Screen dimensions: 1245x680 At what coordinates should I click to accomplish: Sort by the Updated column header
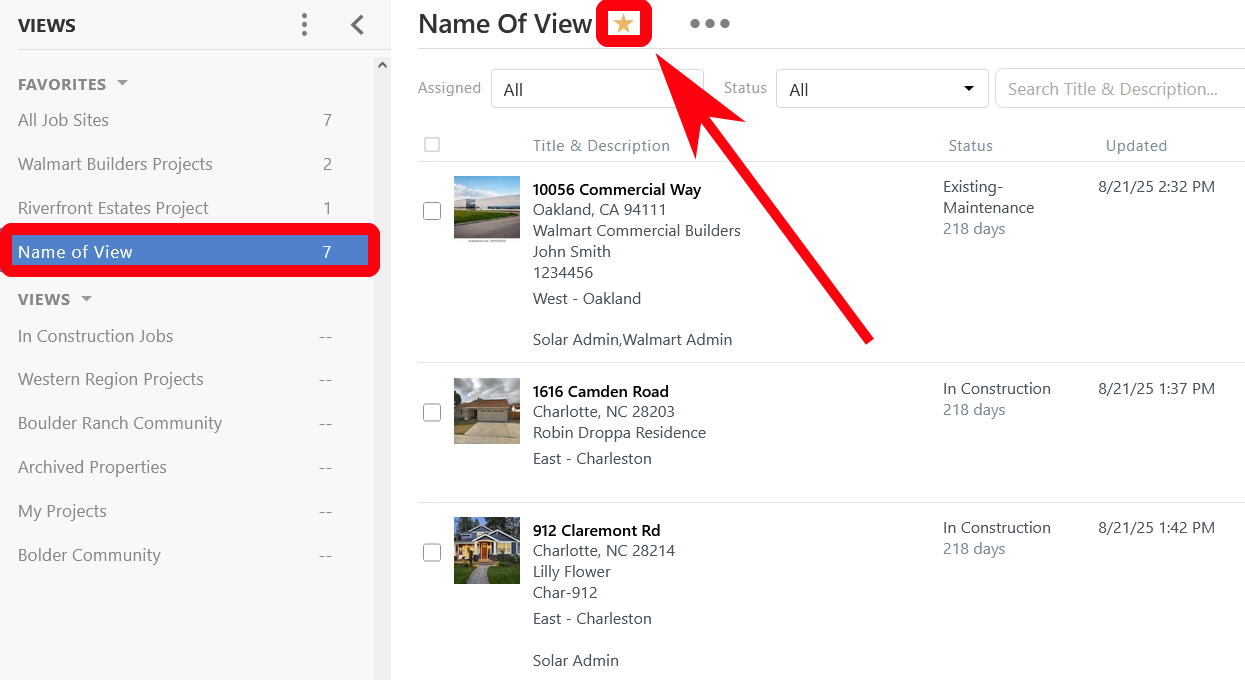(1136, 146)
